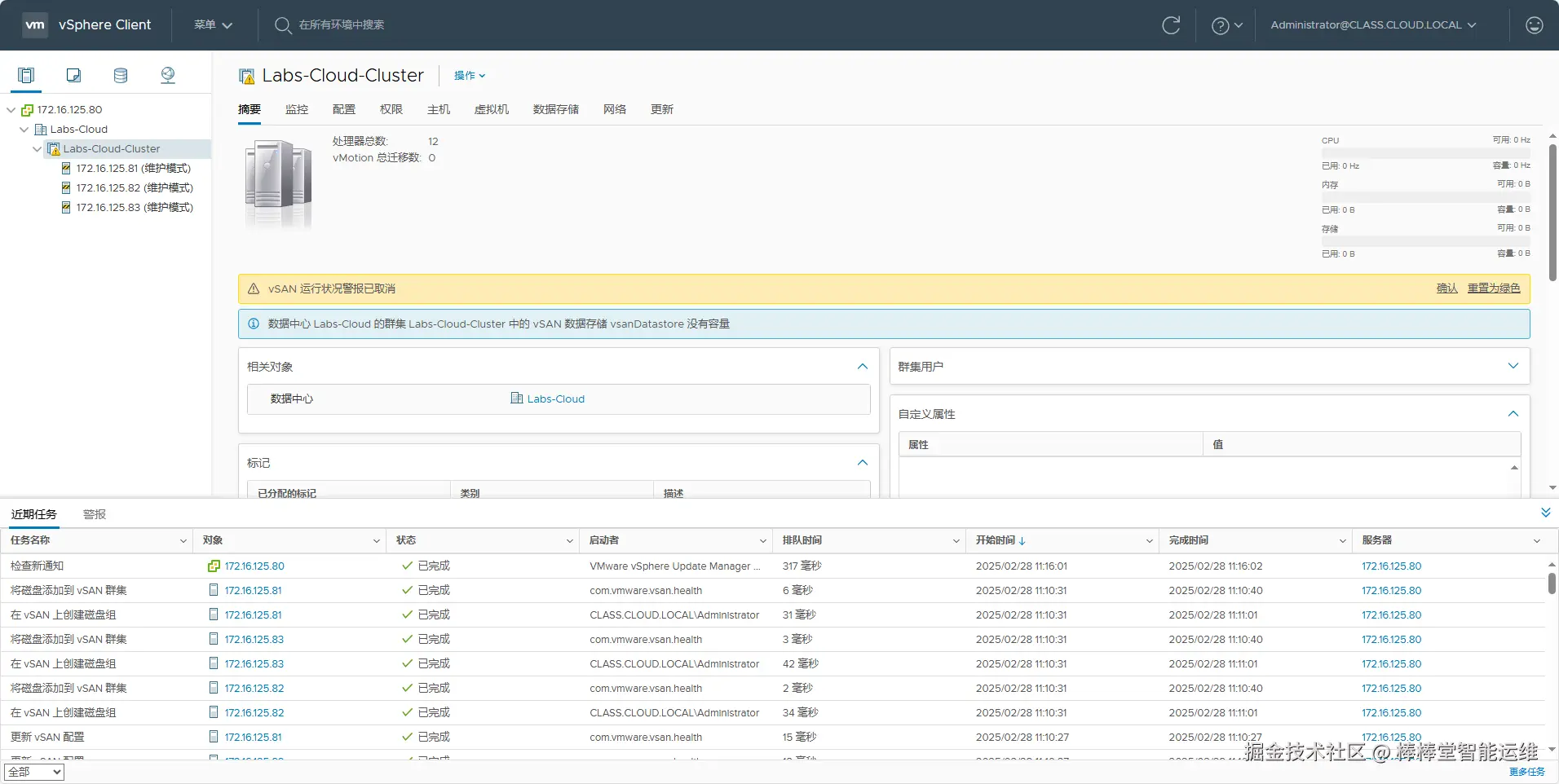1559x784 pixels.
Task: Open the 服务器 column filter
Action: [x=1537, y=541]
